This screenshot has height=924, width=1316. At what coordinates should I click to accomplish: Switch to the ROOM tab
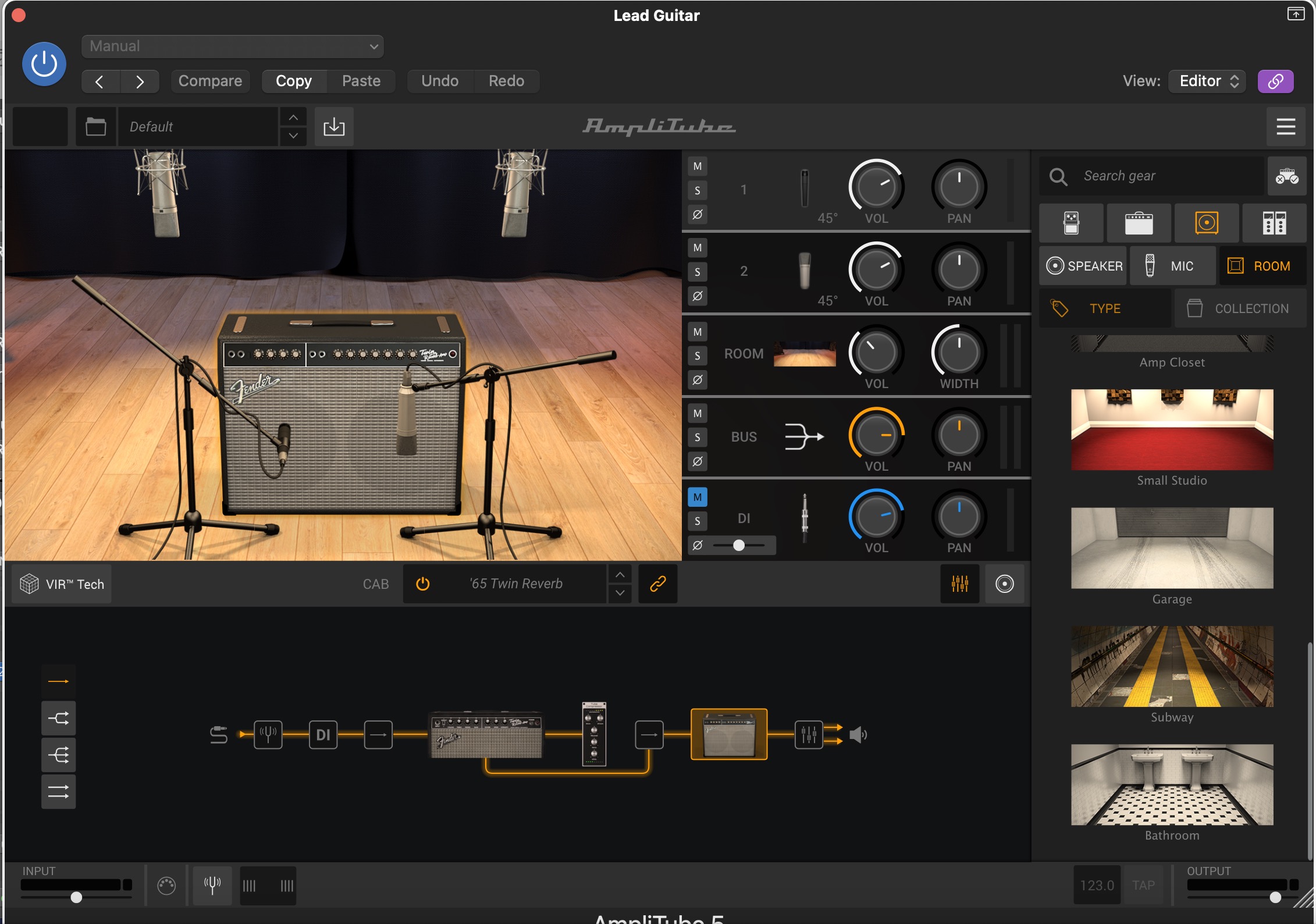click(1262, 266)
